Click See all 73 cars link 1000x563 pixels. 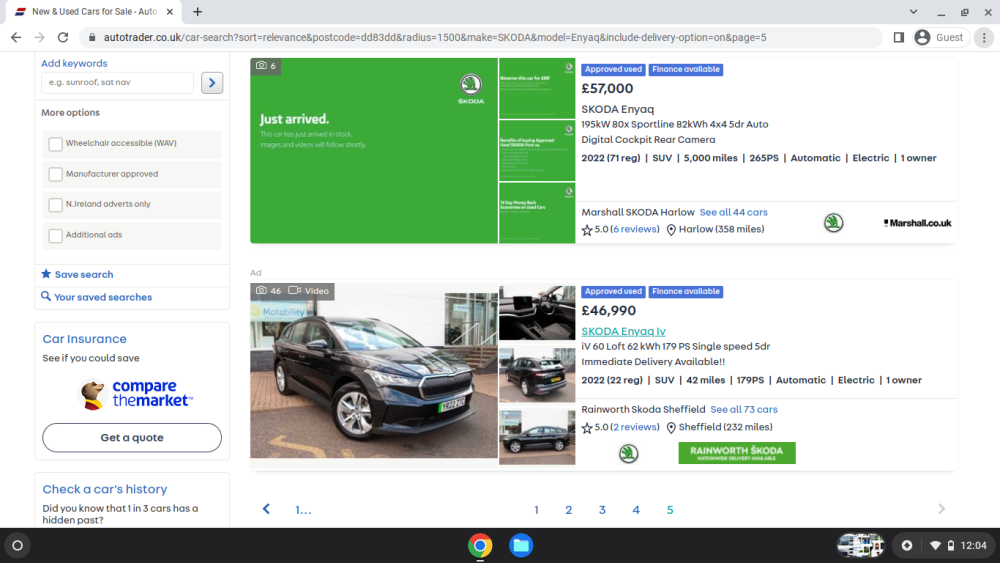tap(744, 409)
